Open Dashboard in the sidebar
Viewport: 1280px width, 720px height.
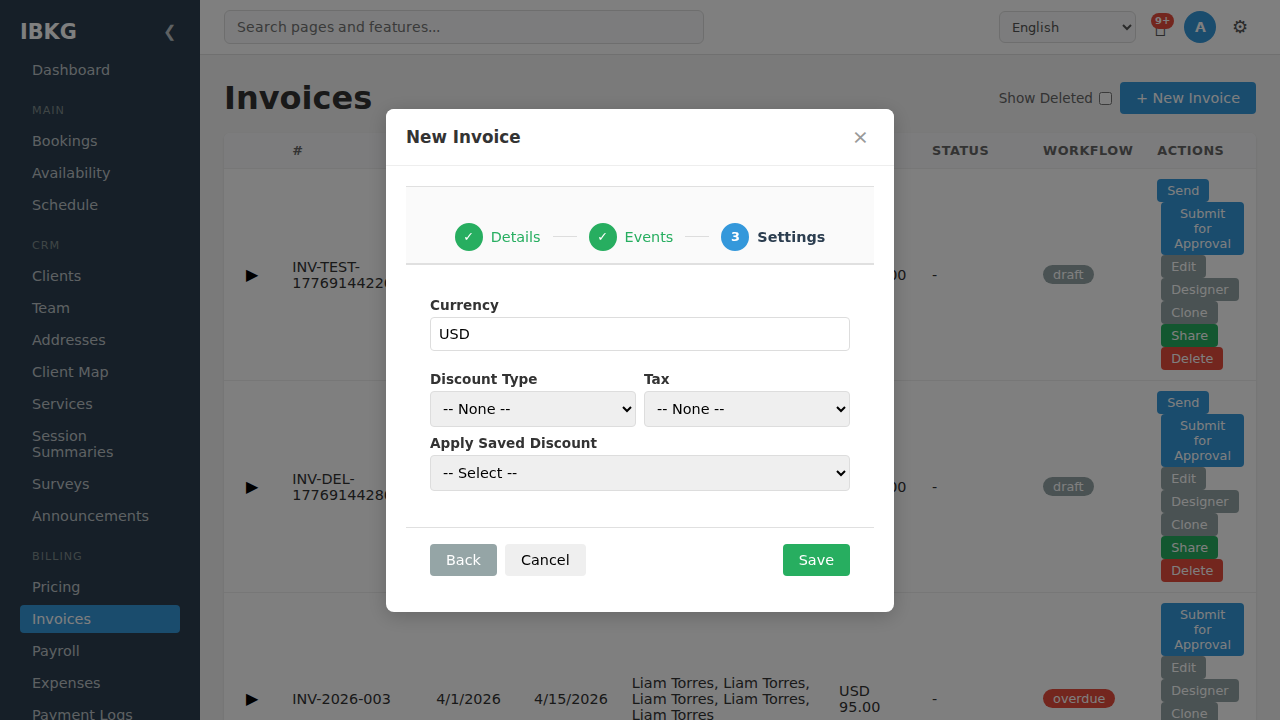[100, 70]
